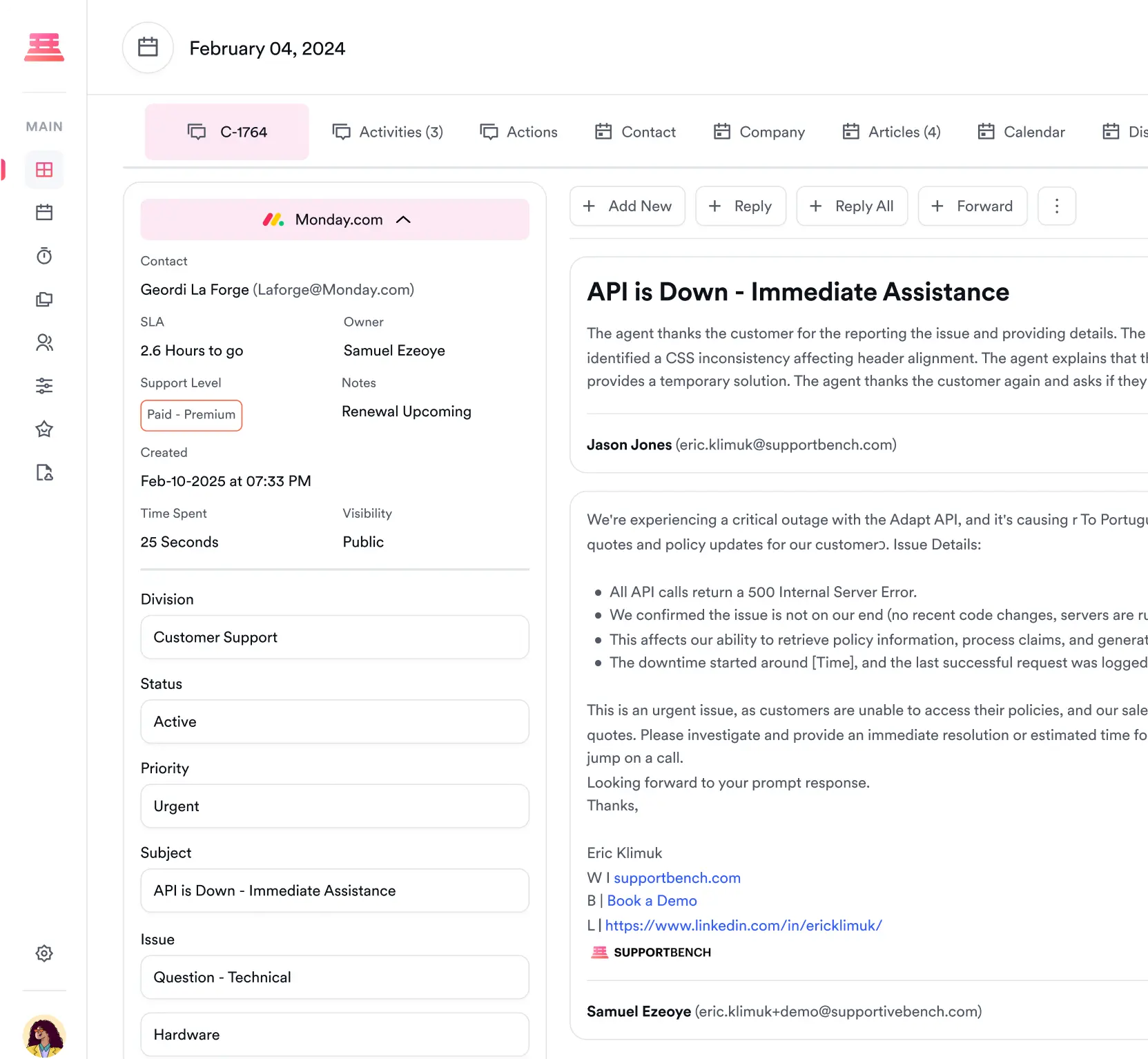
Task: Click the sliders filter icon in sidebar
Action: click(x=44, y=386)
